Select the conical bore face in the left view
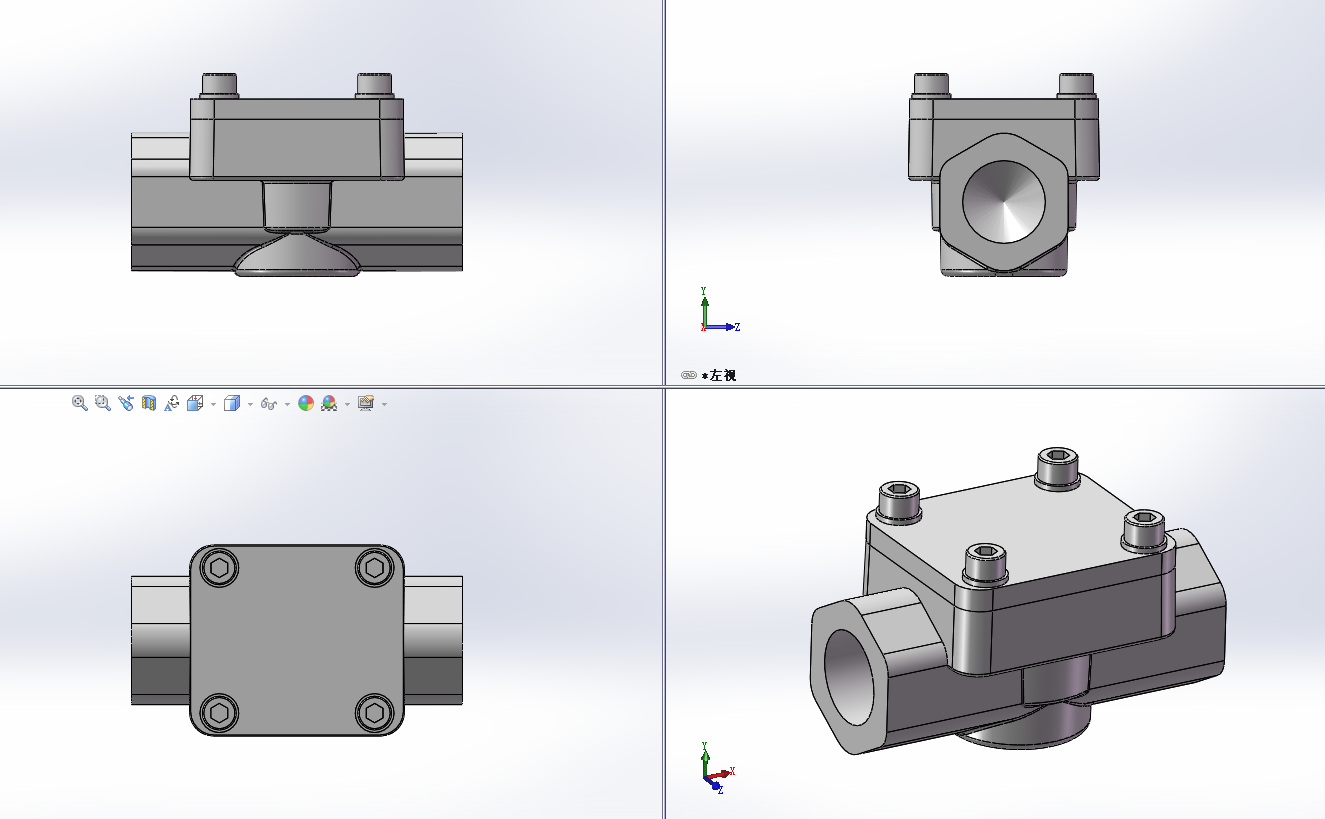1325x819 pixels. 1004,200
